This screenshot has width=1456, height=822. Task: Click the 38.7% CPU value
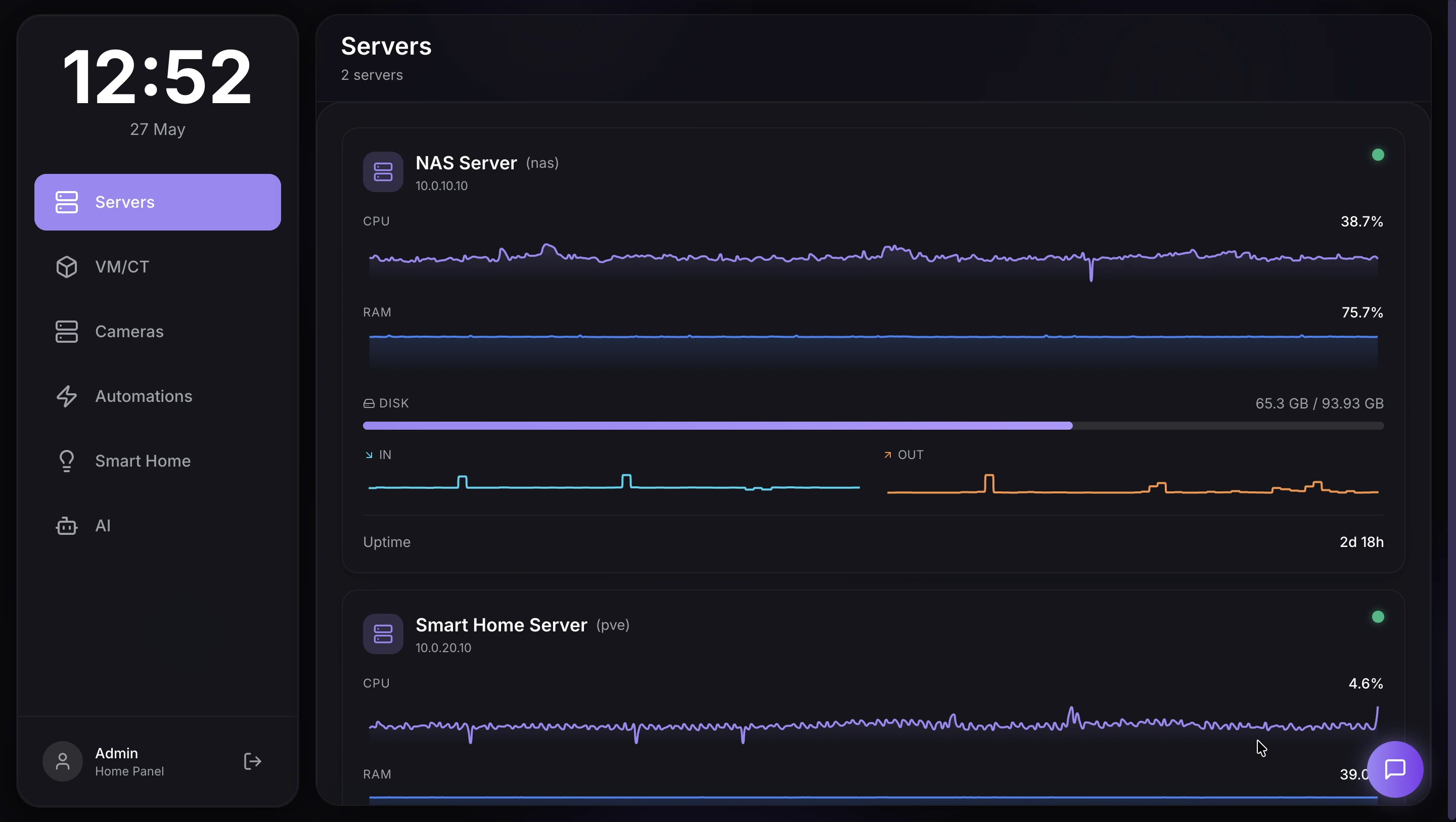click(1361, 221)
